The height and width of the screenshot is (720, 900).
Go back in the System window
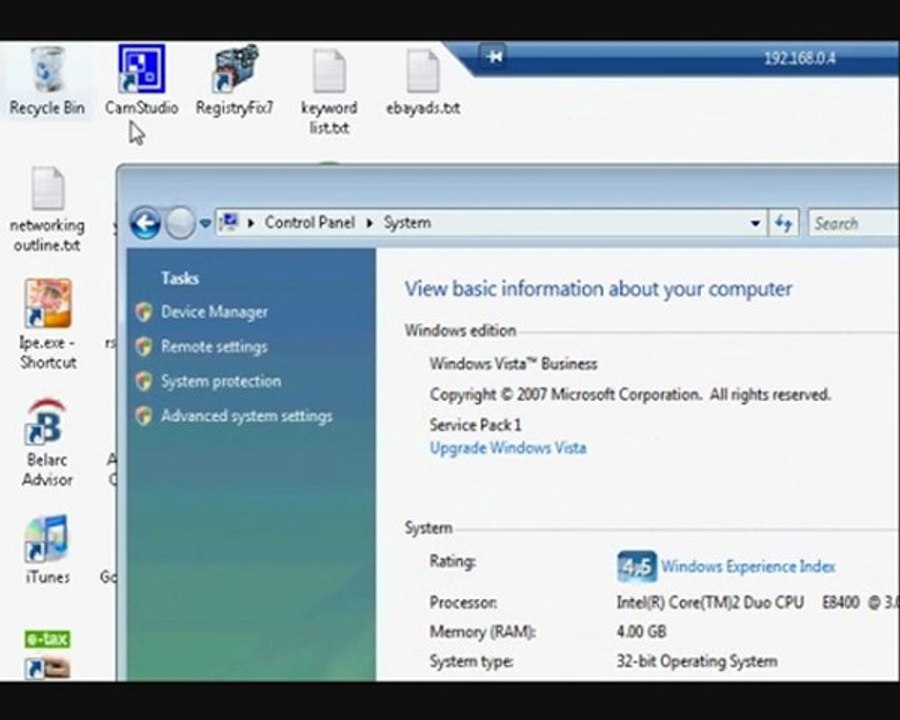coord(145,223)
